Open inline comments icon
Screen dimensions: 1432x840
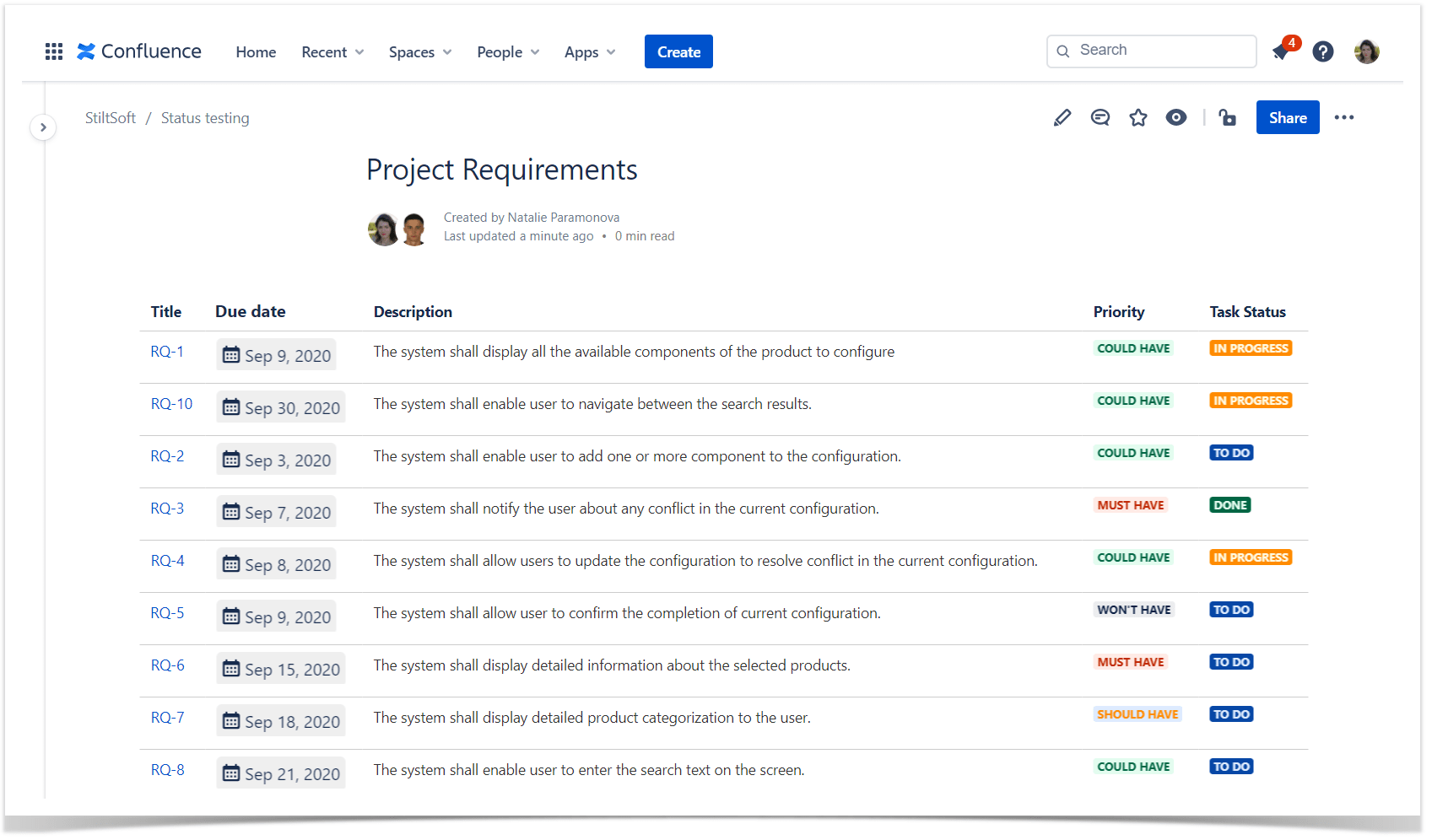pos(1100,118)
